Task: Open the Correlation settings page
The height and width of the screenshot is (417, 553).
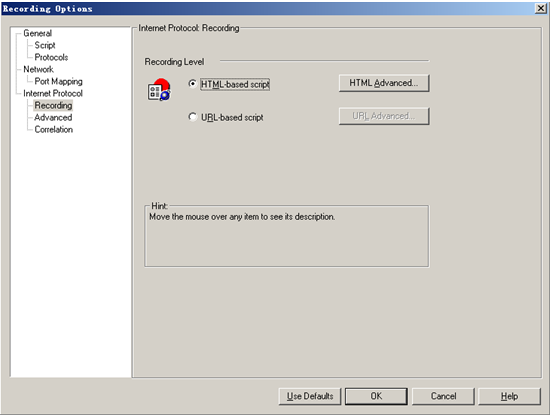Action: point(54,129)
